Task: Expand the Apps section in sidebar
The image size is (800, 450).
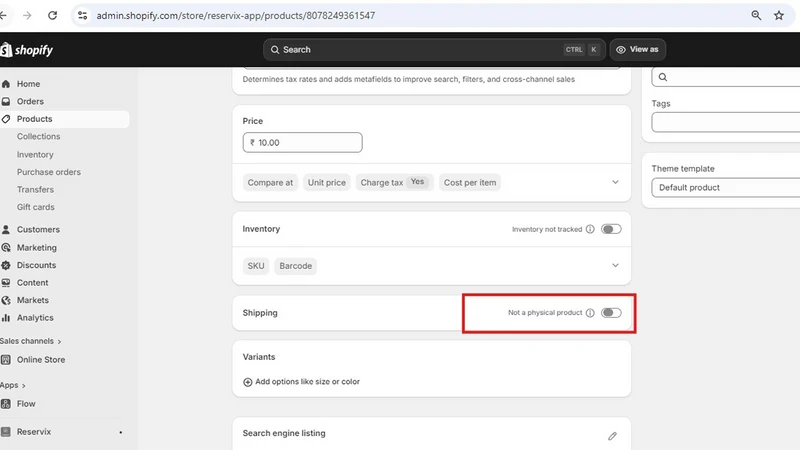Action: pos(13,385)
